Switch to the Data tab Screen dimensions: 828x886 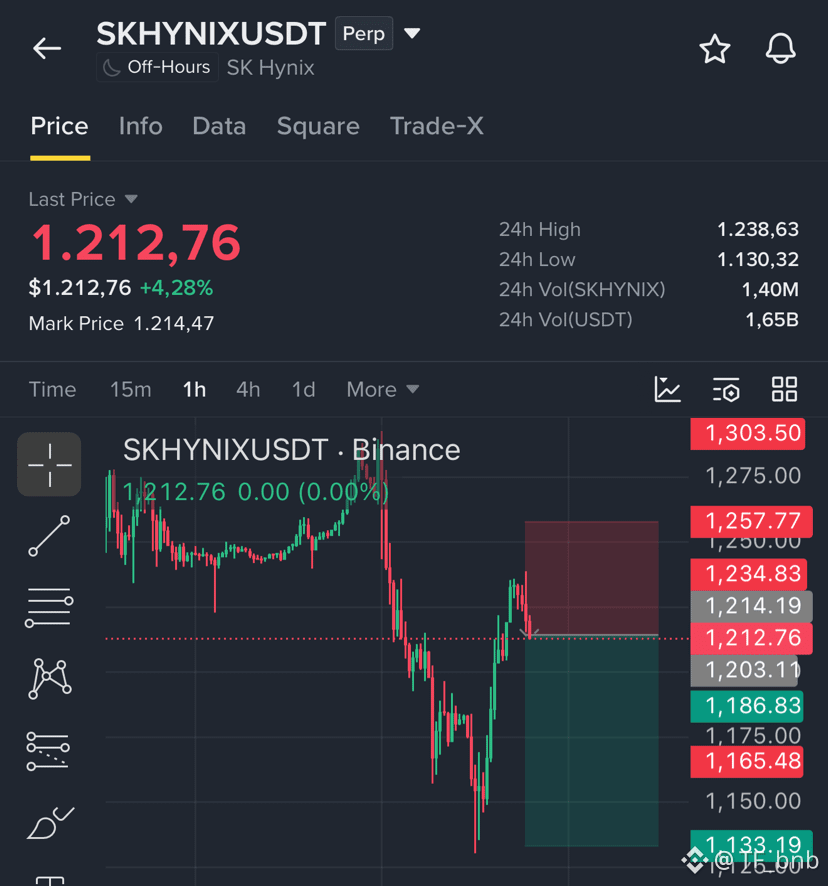[x=219, y=126]
